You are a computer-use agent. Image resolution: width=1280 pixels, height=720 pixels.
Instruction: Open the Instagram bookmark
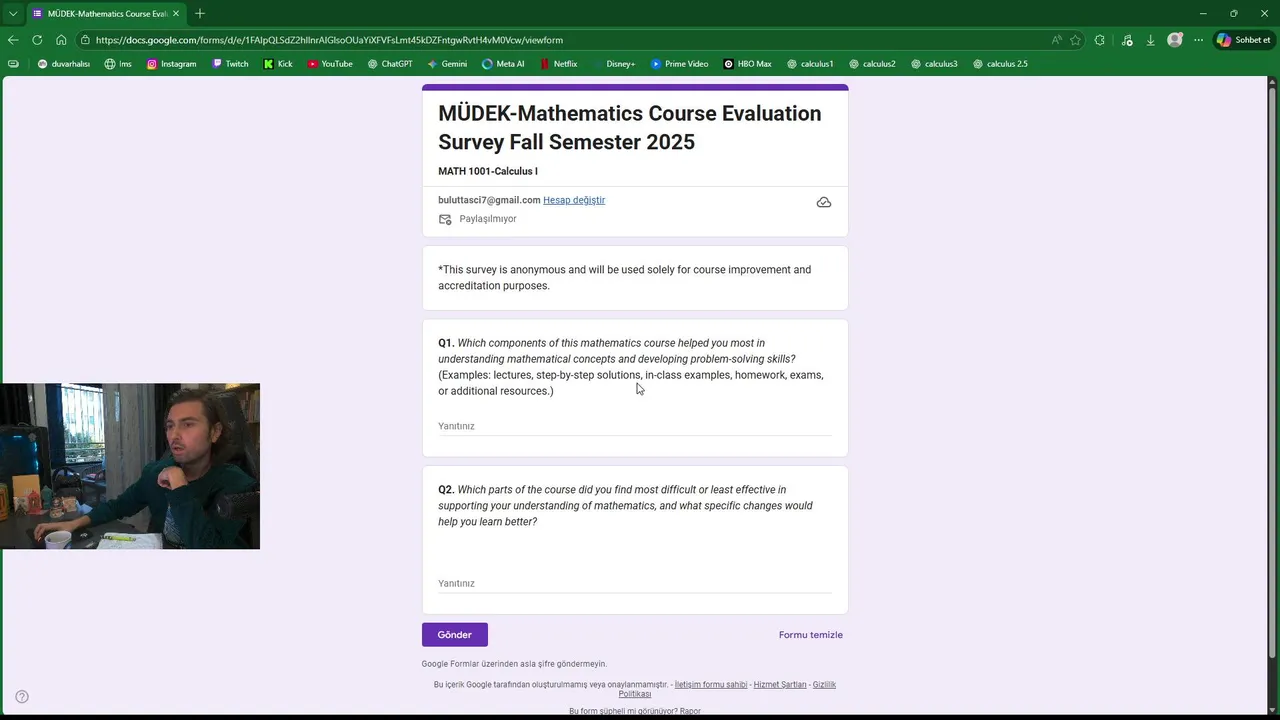point(171,64)
